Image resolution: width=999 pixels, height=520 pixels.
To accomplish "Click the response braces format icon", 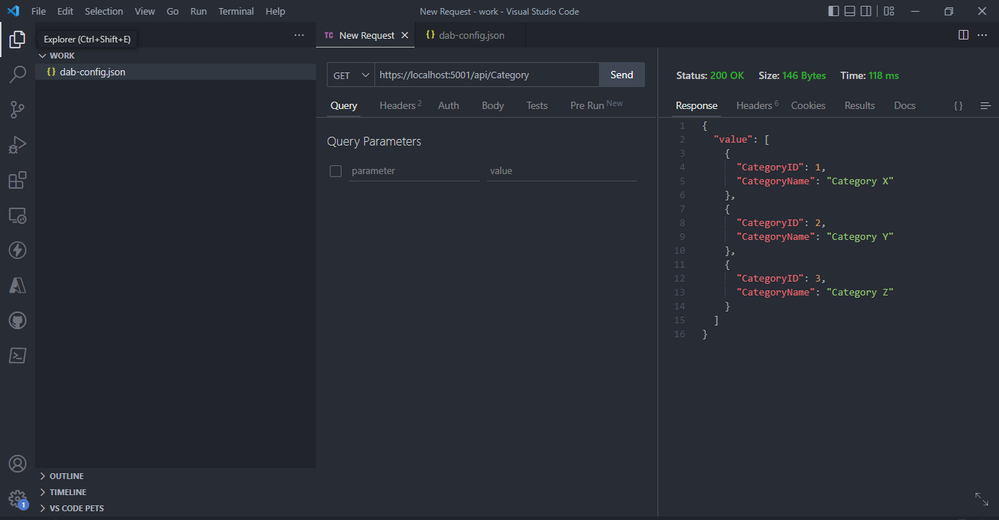I will [x=958, y=106].
